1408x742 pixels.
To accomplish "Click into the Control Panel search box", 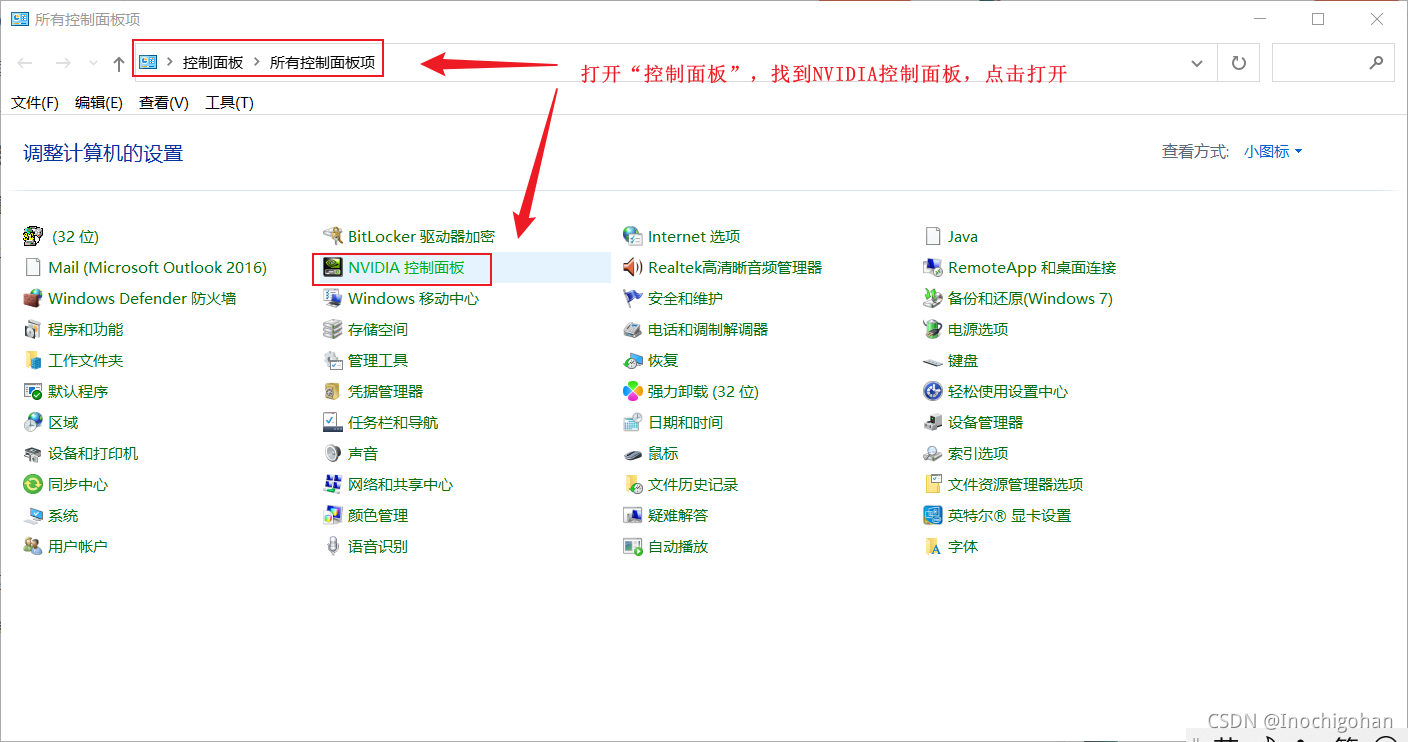I will pos(1333,62).
